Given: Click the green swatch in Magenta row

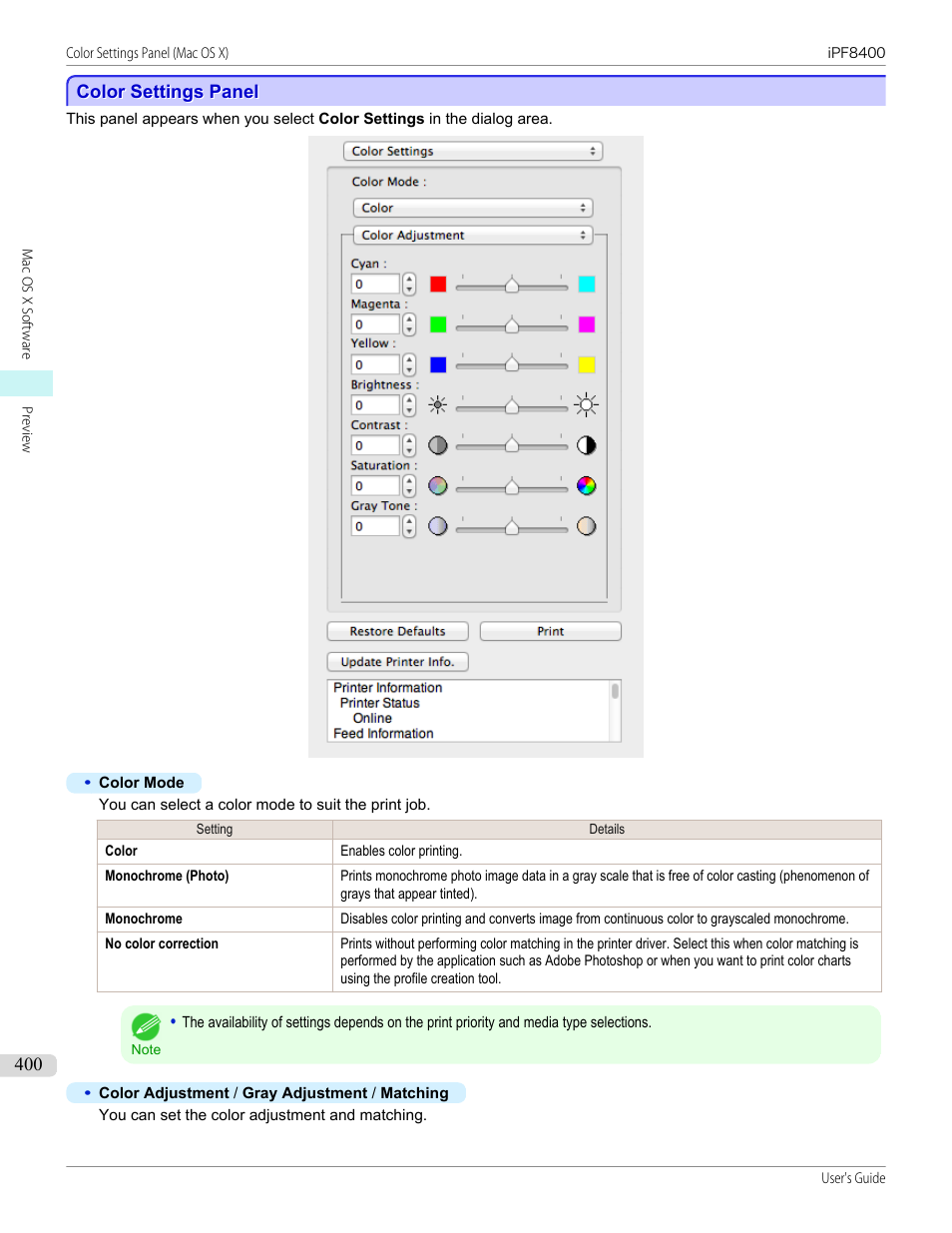Looking at the screenshot, I should point(438,324).
